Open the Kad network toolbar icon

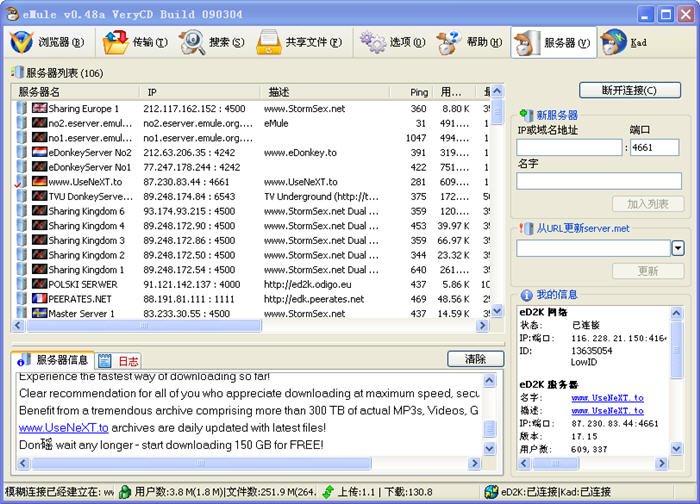click(611, 42)
